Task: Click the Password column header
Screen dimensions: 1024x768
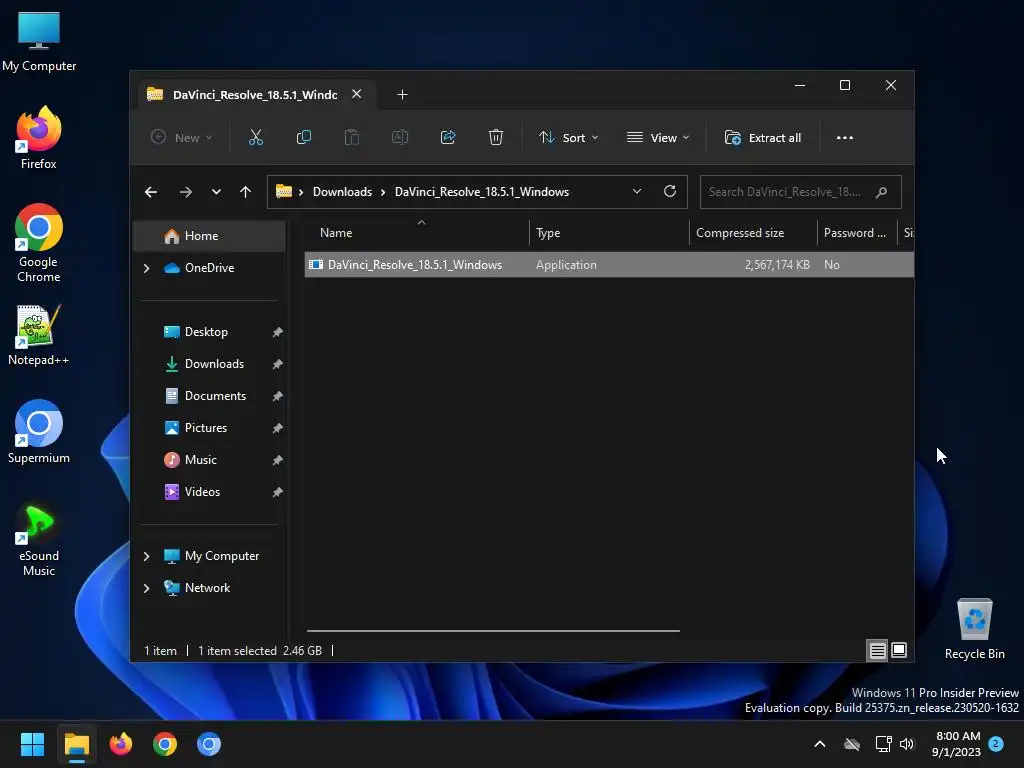Action: pyautogui.click(x=855, y=233)
